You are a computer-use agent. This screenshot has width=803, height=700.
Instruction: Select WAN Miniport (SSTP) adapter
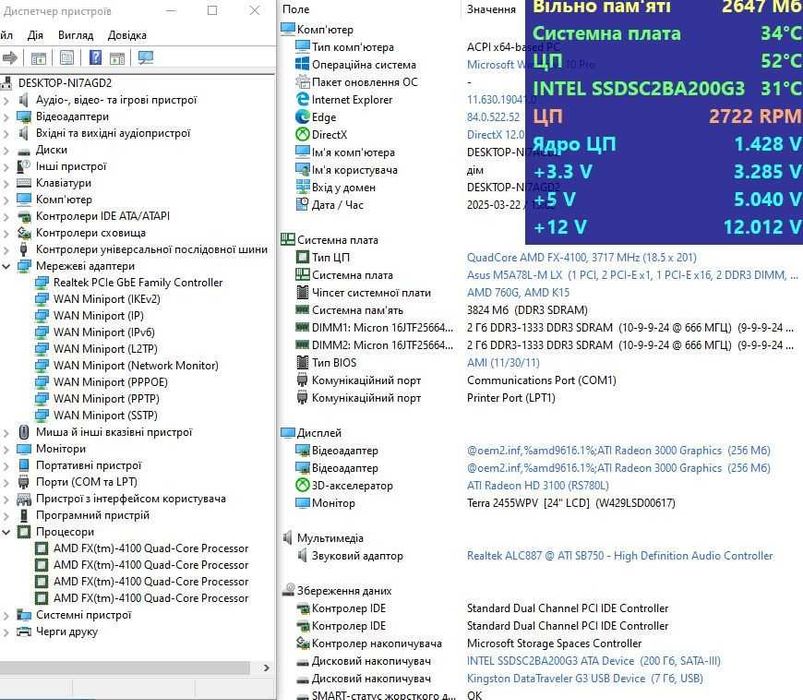105,415
